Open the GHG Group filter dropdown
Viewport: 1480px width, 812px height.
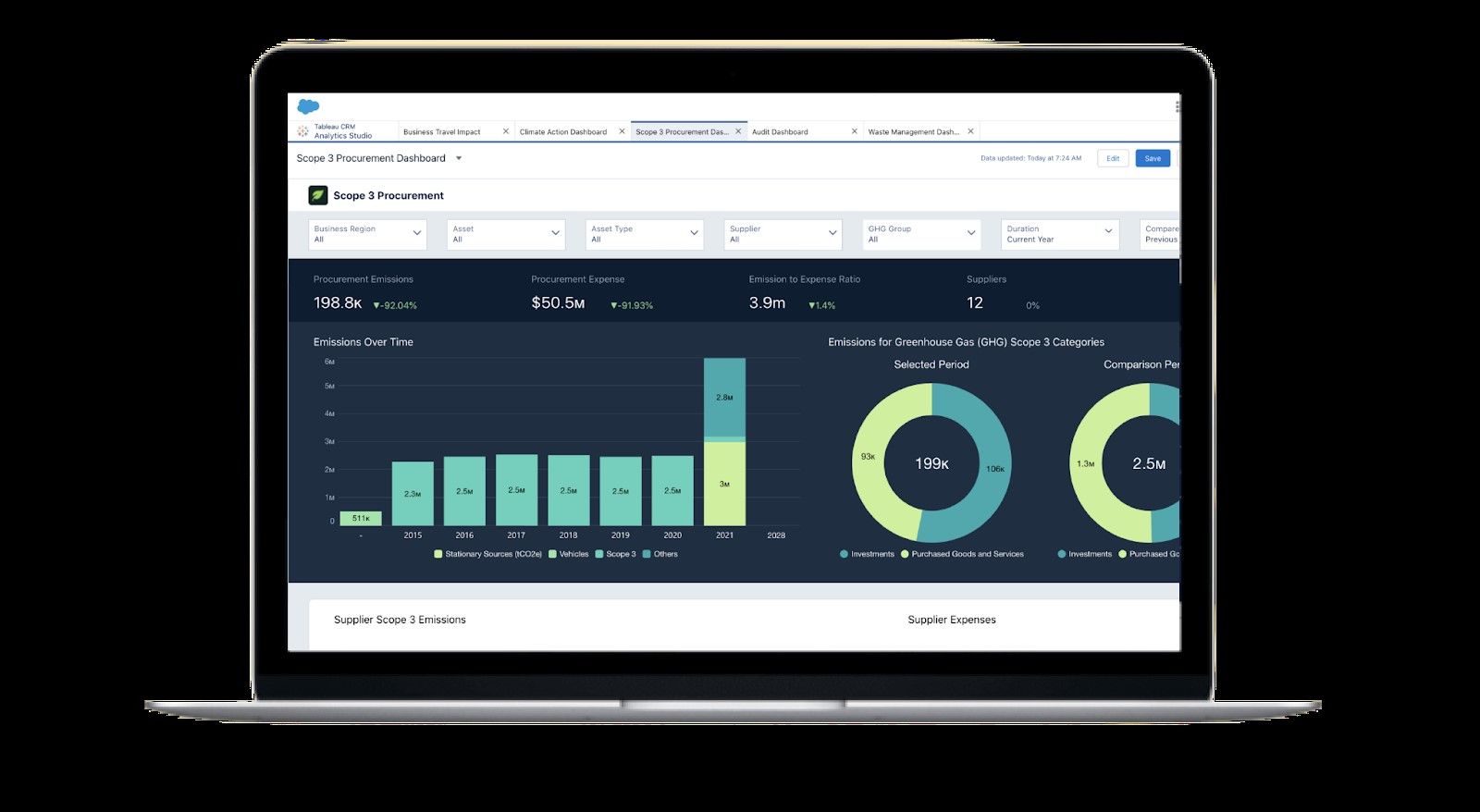click(x=921, y=234)
